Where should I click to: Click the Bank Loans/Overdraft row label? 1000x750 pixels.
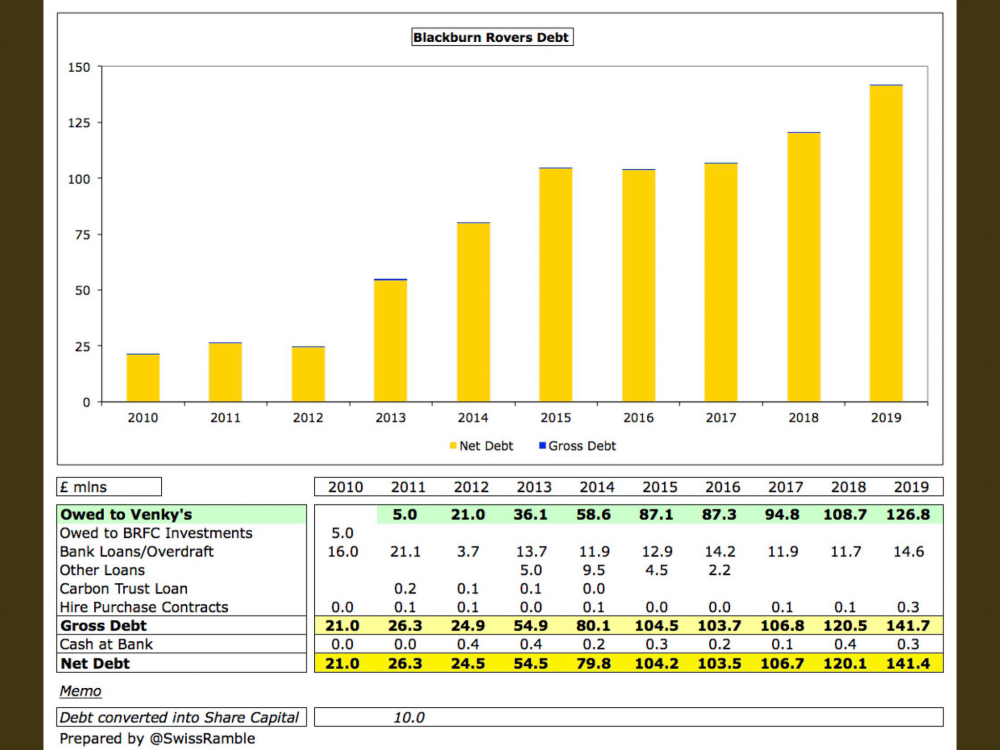(137, 551)
